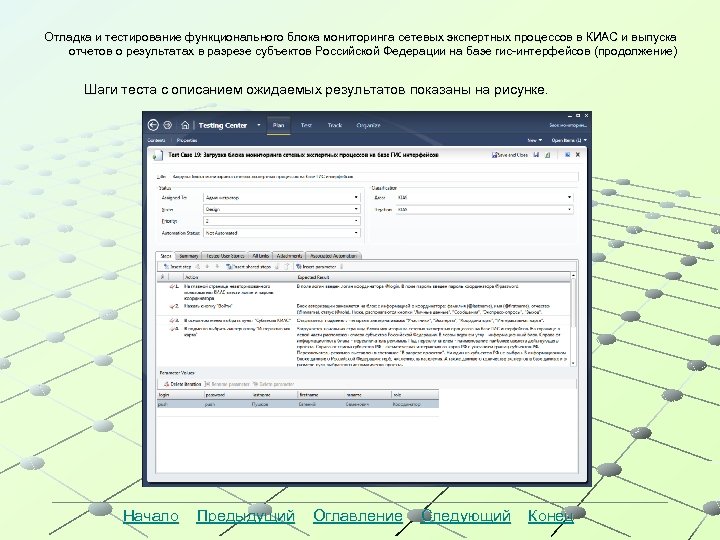Image resolution: width=720 pixels, height=540 pixels.
Task: Click Rename parameter button
Action: coord(227,384)
